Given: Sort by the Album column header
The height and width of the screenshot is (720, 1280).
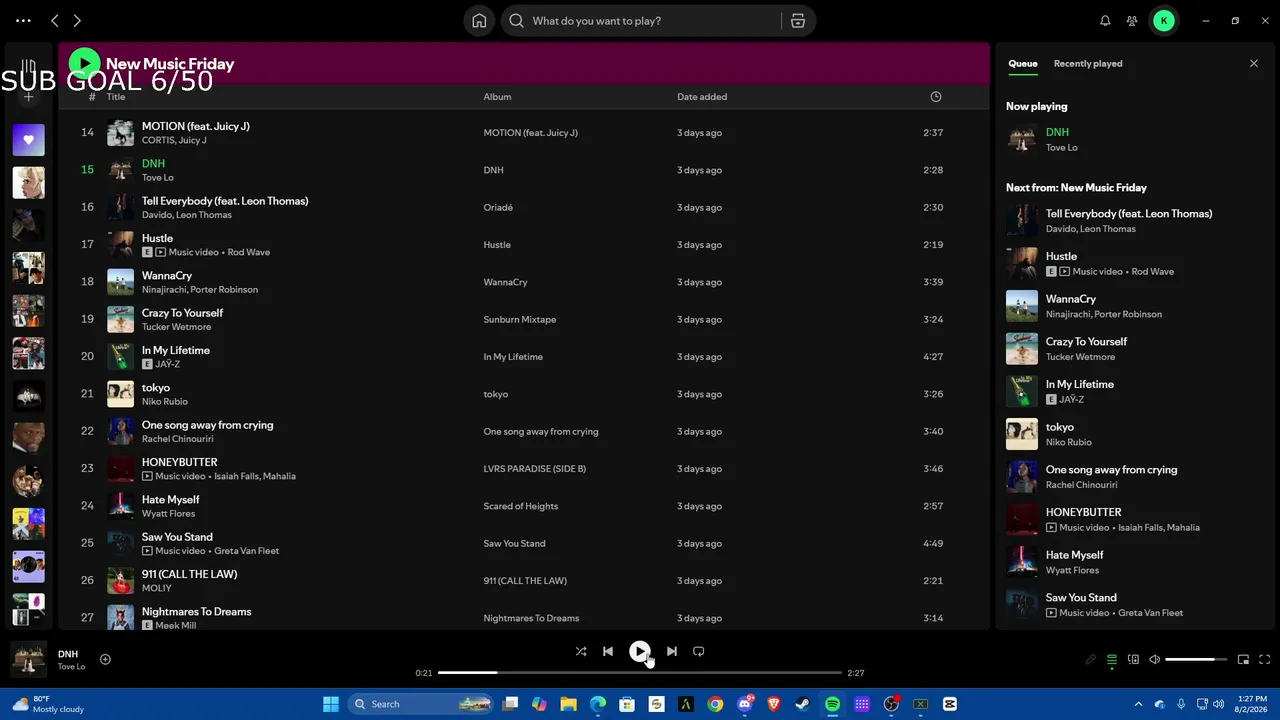Looking at the screenshot, I should tap(497, 97).
